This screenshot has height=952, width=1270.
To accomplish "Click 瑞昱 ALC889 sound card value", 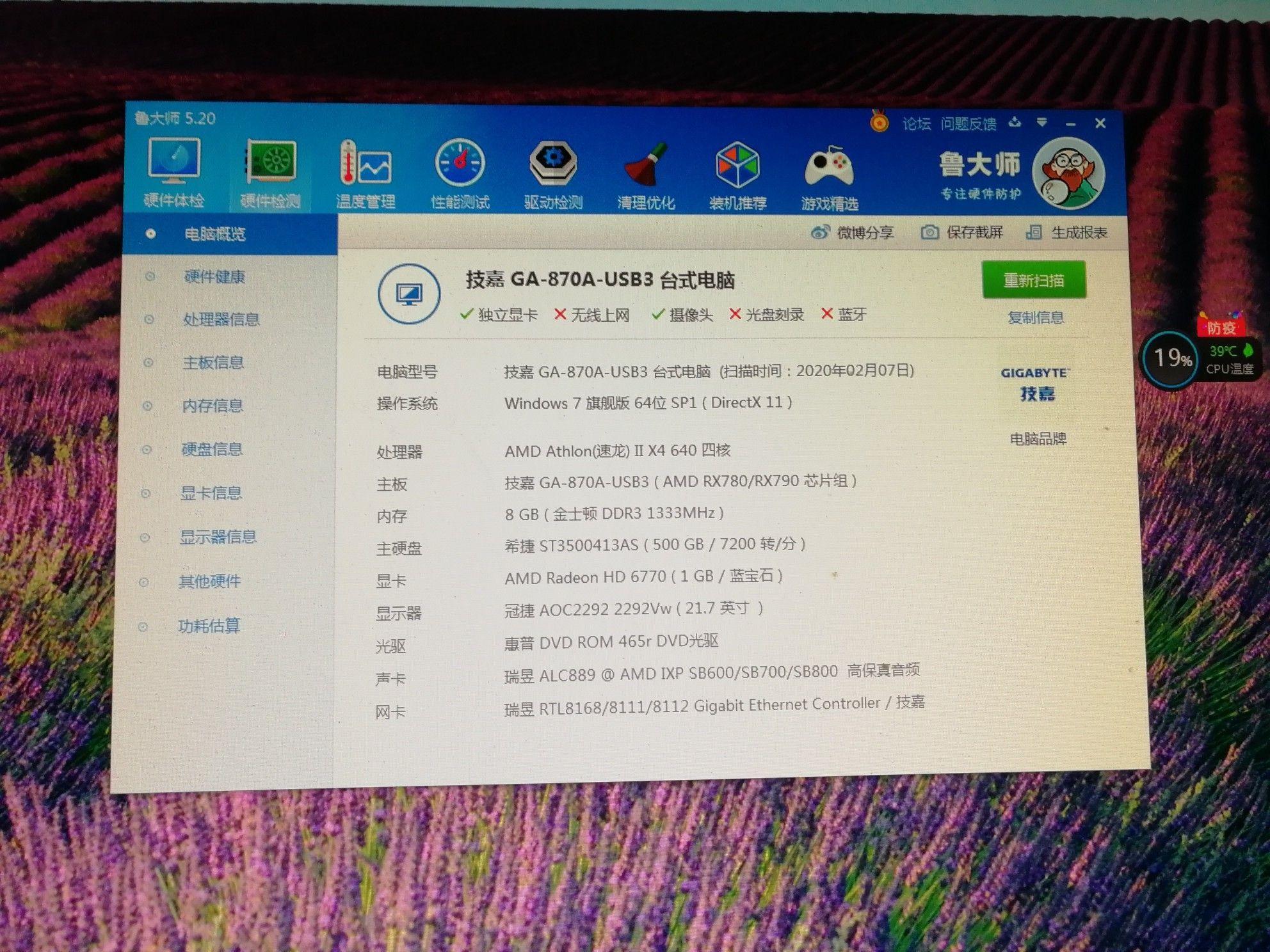I will 712,672.
